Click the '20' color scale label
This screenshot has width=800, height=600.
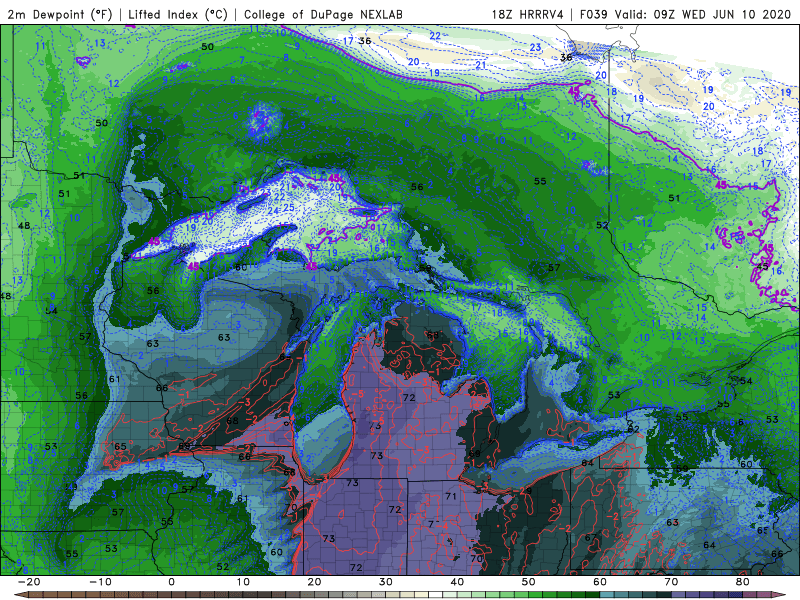pos(314,582)
